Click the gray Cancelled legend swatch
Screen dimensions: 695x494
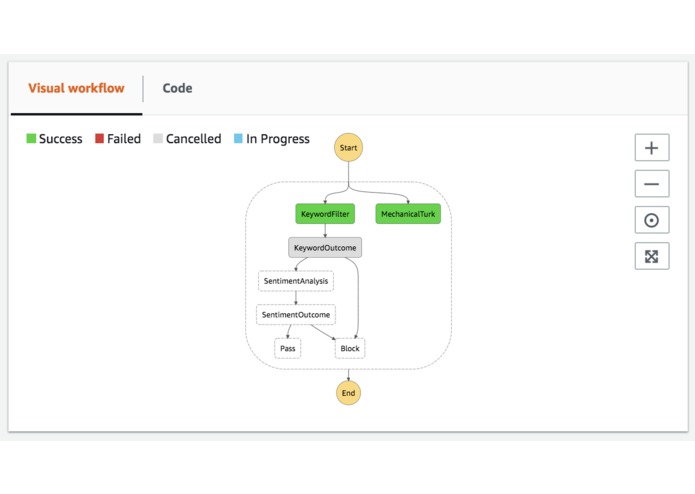158,139
